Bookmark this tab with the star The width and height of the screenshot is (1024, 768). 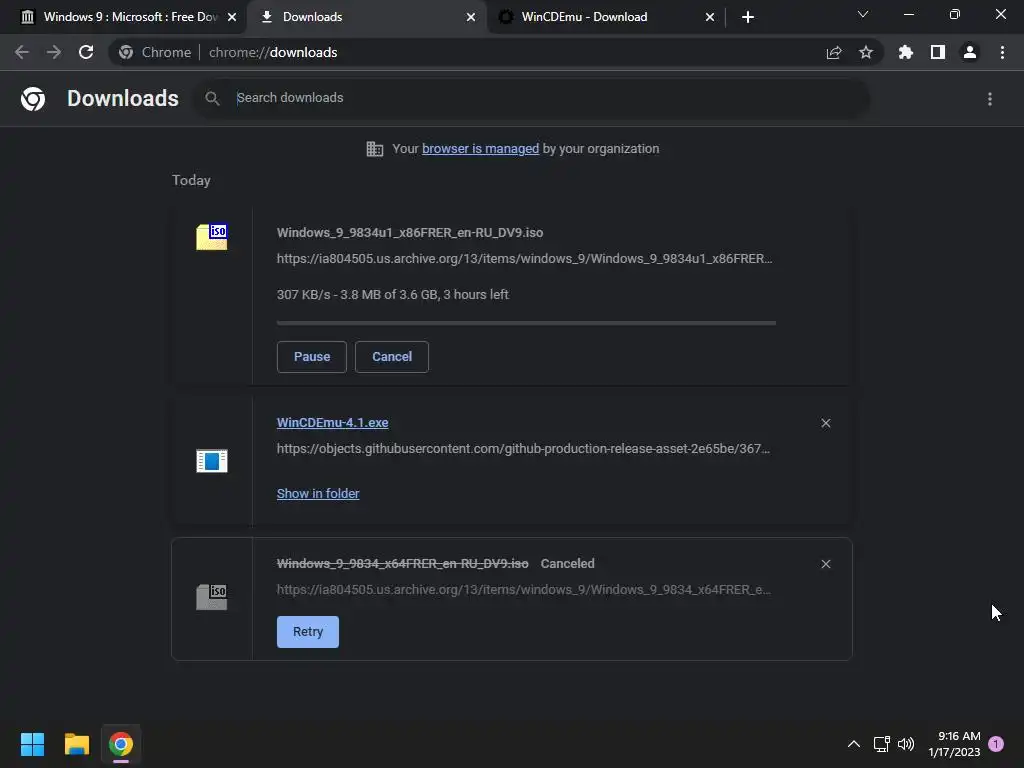[866, 52]
